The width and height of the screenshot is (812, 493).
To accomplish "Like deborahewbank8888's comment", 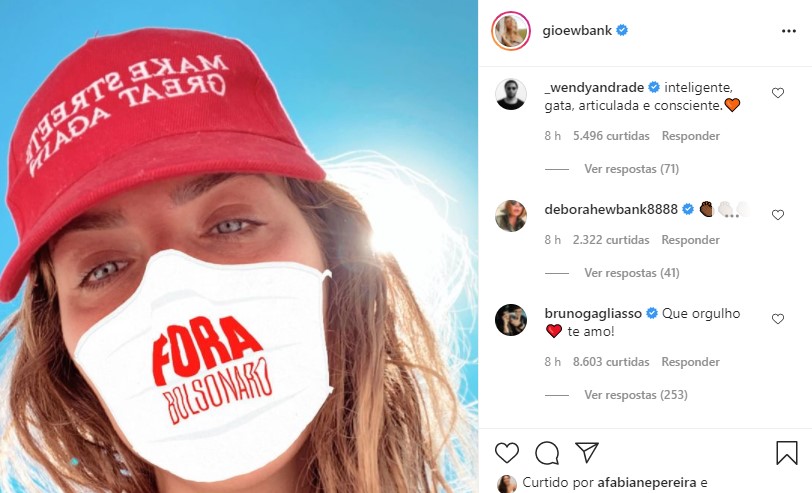I will coord(777,214).
